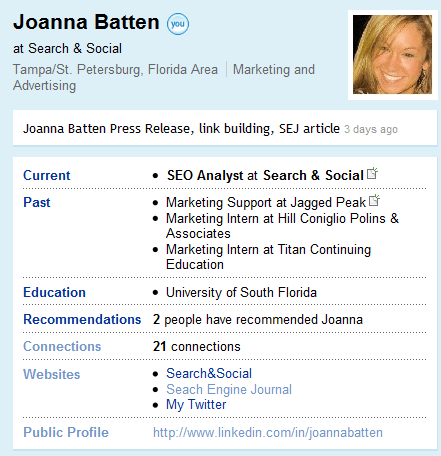This screenshot has height=456, width=441.
Task: Click the 'at Search & Social' headline
Action: [x=67, y=49]
